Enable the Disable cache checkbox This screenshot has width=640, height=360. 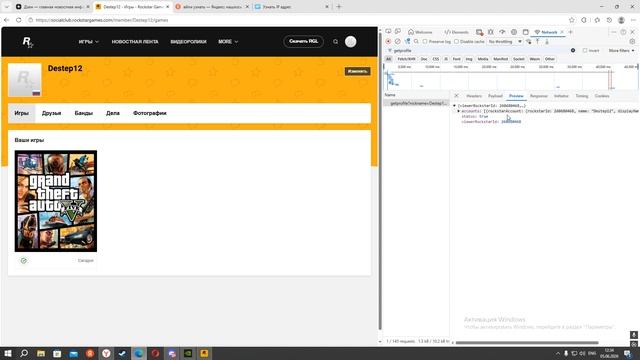[456, 42]
